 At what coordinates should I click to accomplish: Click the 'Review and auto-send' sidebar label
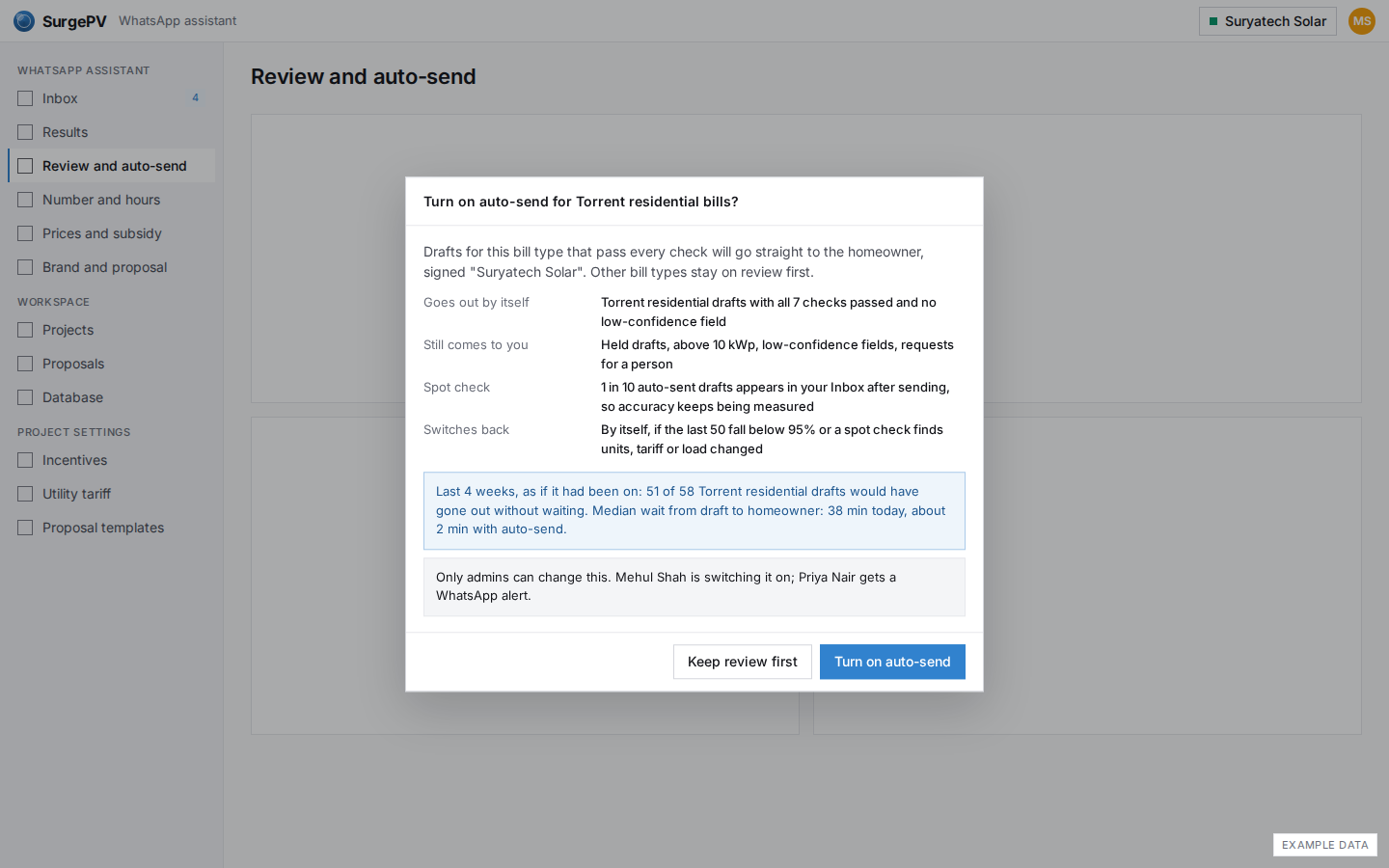[x=115, y=166]
